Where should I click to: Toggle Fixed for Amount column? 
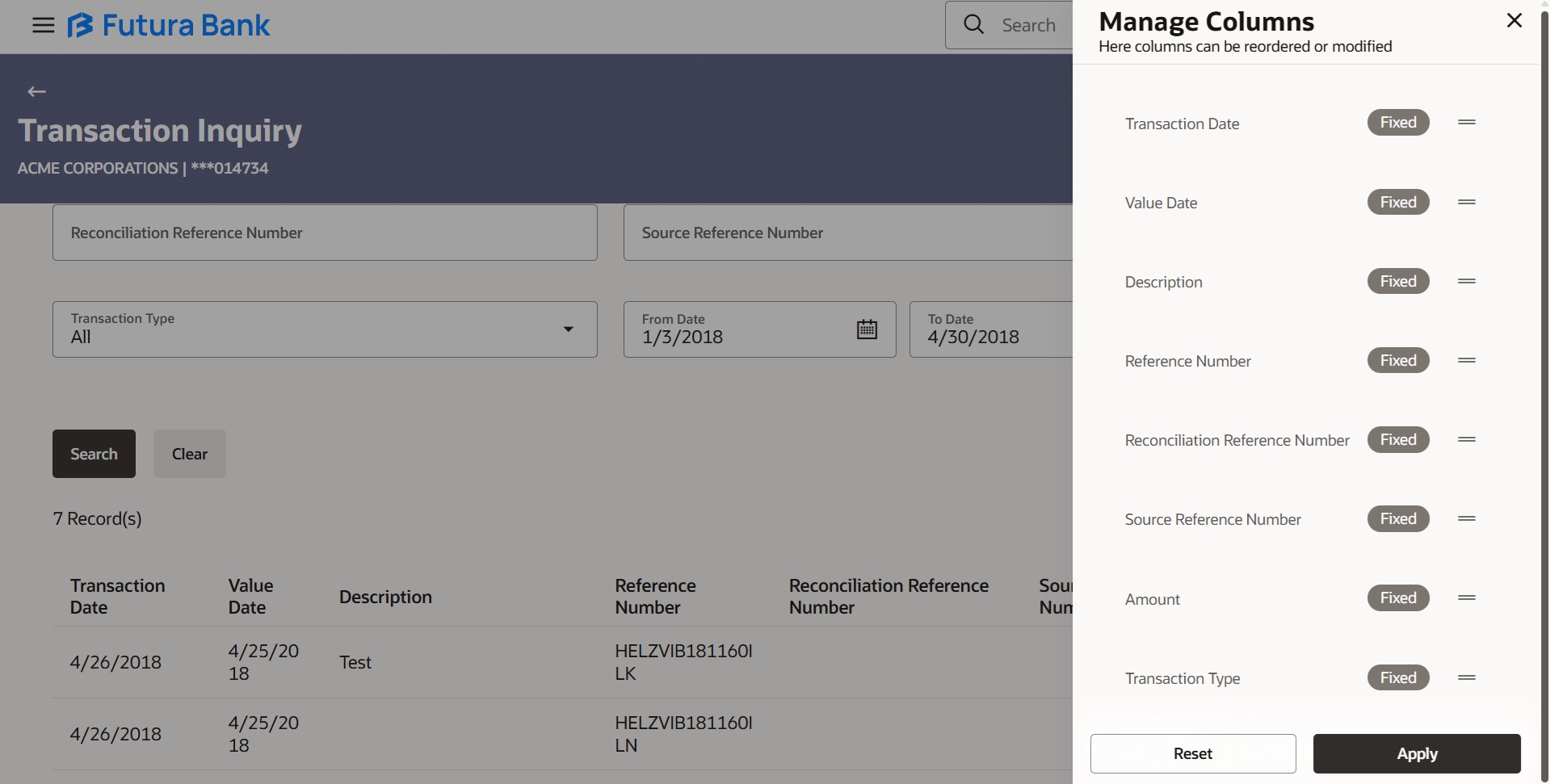coord(1398,597)
